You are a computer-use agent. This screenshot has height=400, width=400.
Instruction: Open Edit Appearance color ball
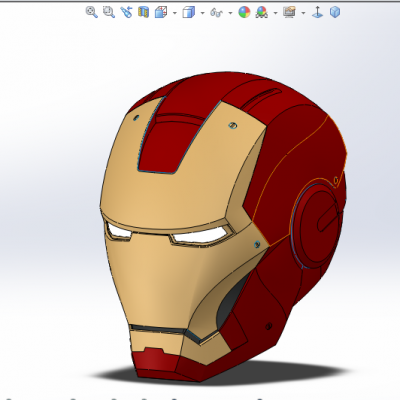coord(244,12)
